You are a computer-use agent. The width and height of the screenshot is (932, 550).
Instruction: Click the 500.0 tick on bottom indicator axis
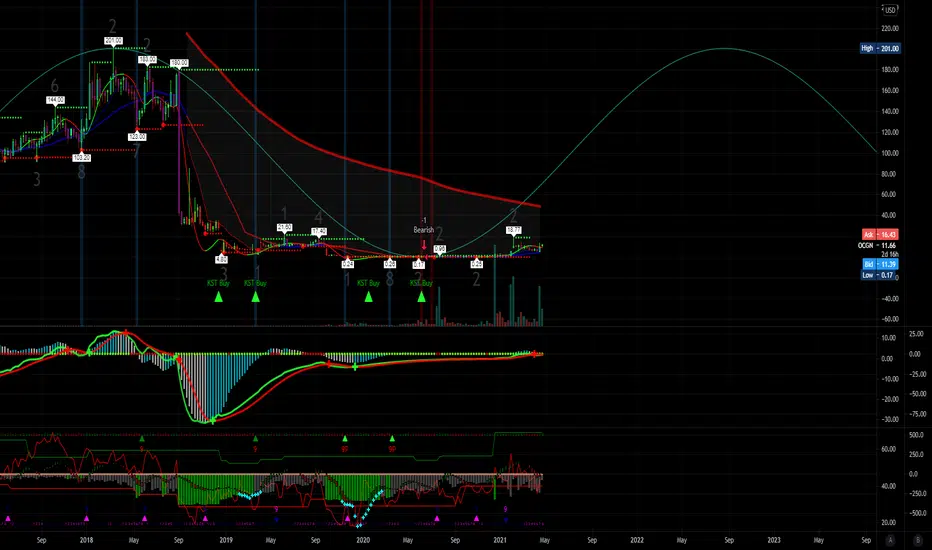click(x=917, y=435)
